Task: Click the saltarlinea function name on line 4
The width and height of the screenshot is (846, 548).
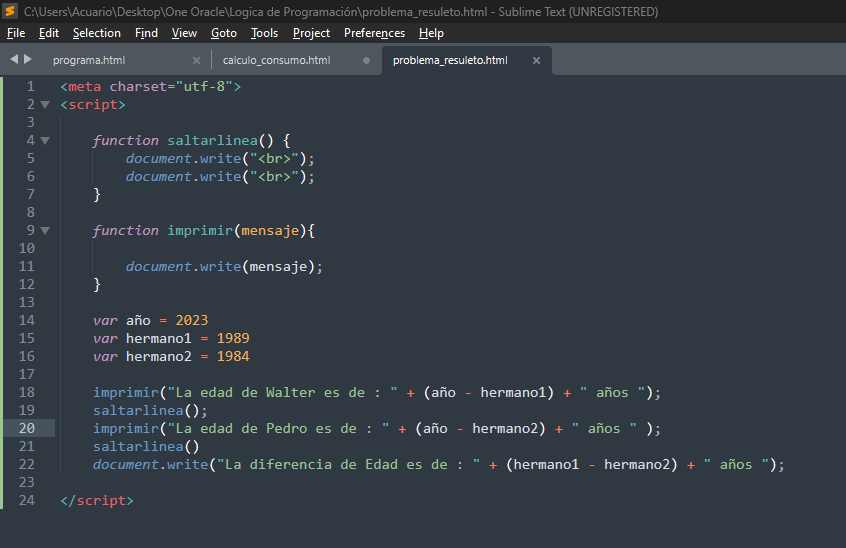Action: 213,141
